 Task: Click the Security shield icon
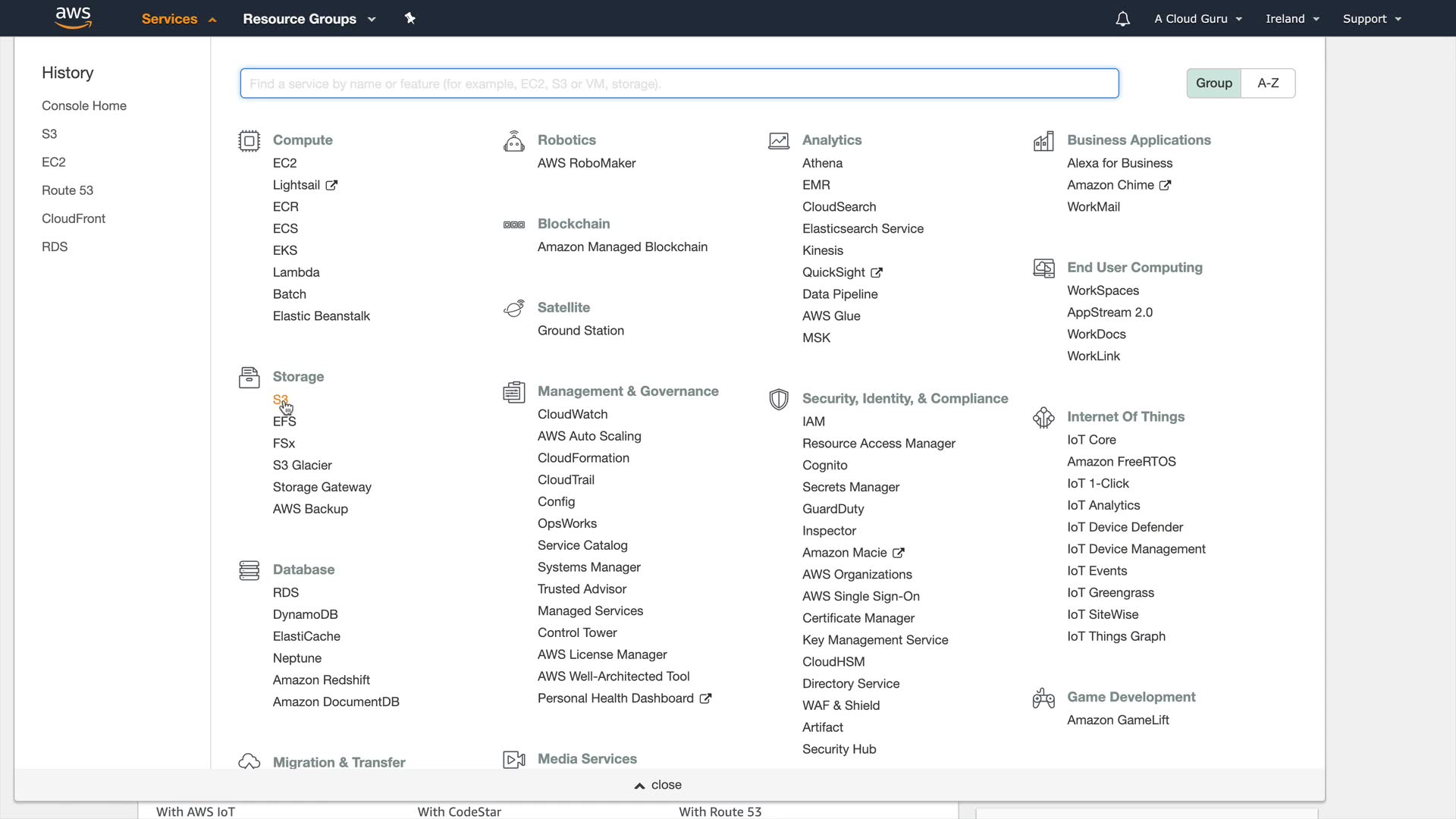(x=778, y=400)
